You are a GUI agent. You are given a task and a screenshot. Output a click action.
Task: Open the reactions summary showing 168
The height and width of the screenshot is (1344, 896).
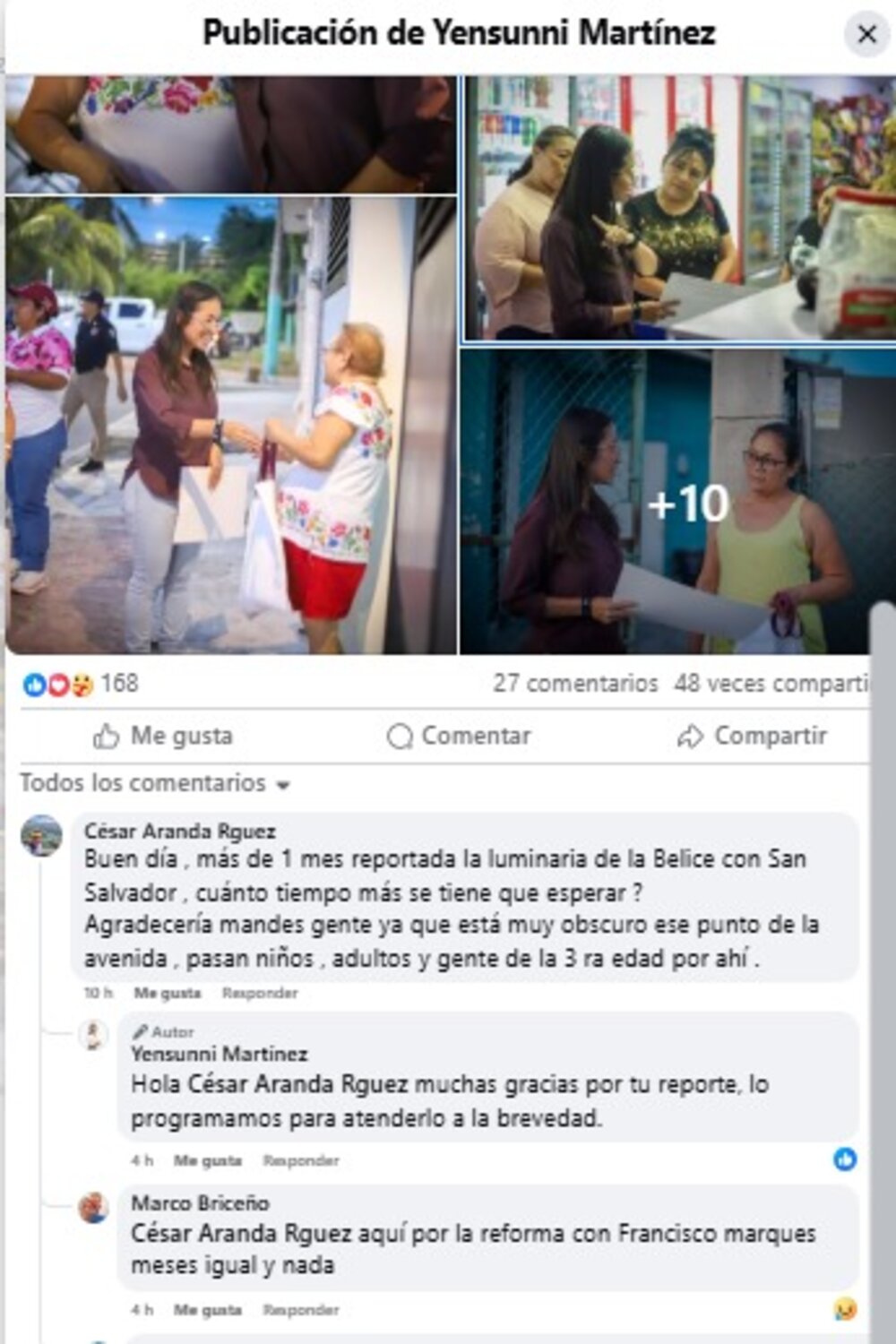coord(81,685)
